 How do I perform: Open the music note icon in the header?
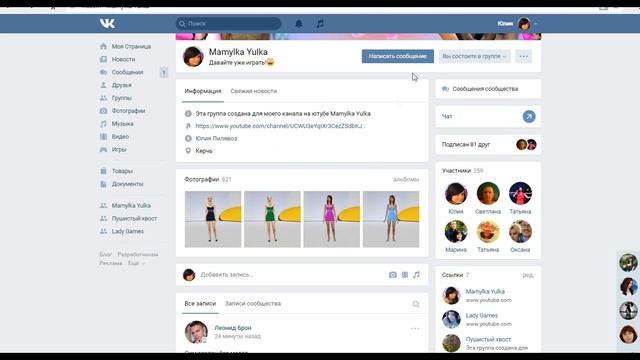pos(320,24)
